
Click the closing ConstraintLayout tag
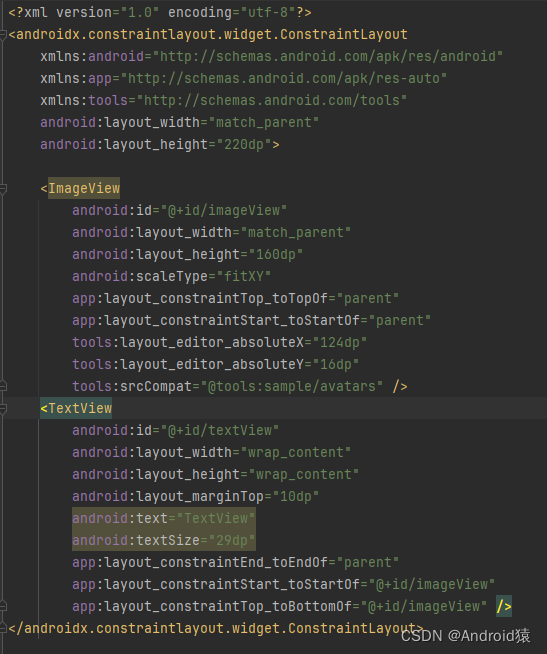click(x=216, y=629)
